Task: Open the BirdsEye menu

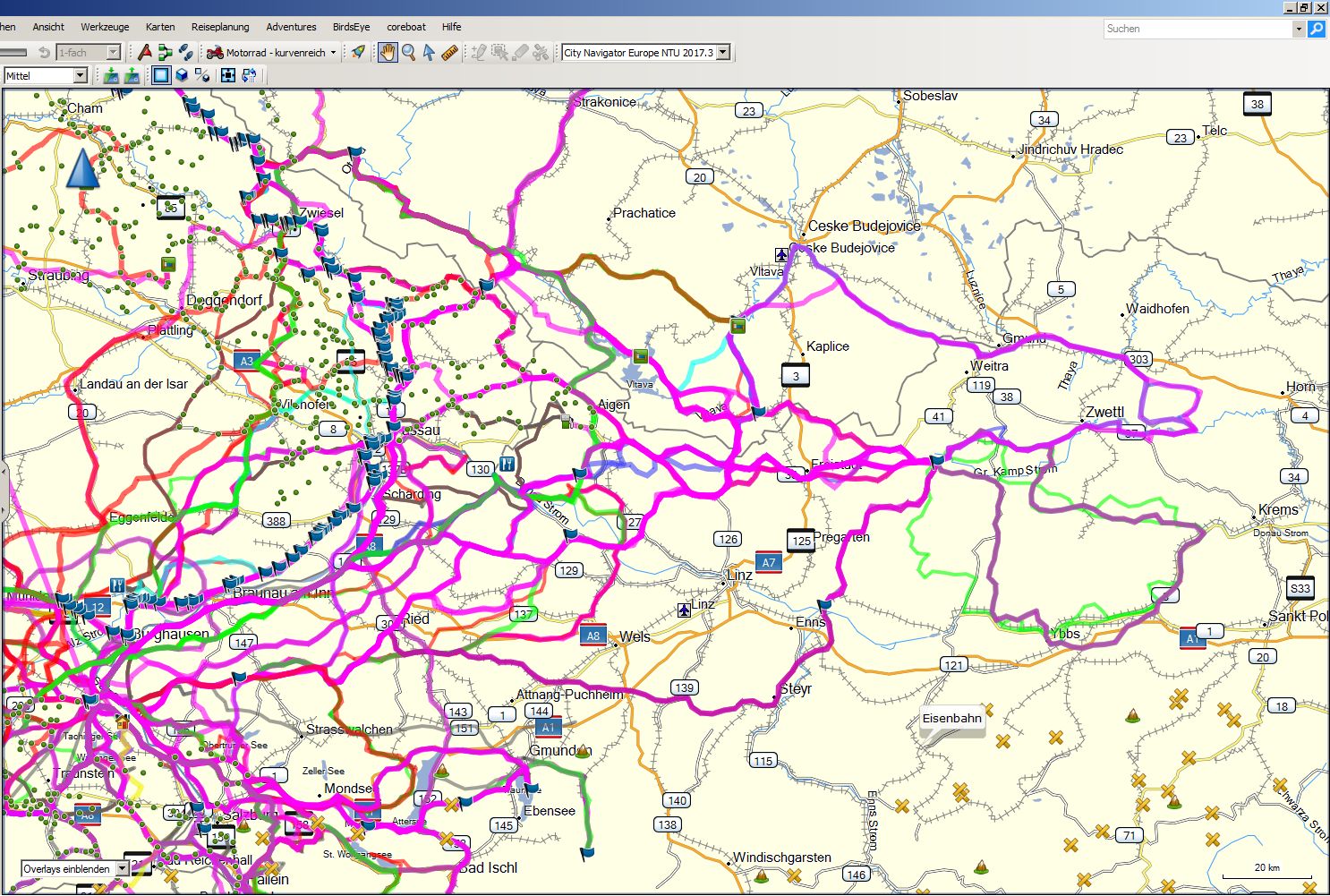Action: tap(351, 27)
